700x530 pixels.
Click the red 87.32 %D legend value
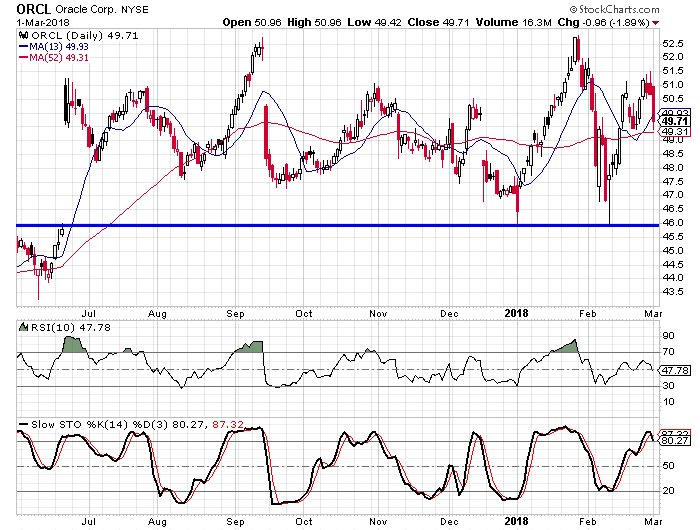click(x=228, y=425)
